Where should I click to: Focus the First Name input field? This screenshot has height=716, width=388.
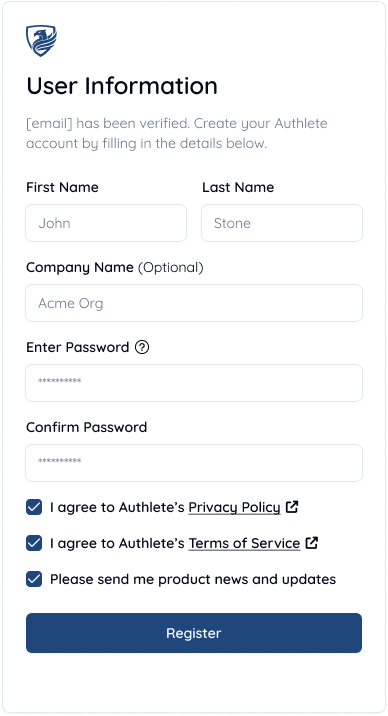(106, 223)
